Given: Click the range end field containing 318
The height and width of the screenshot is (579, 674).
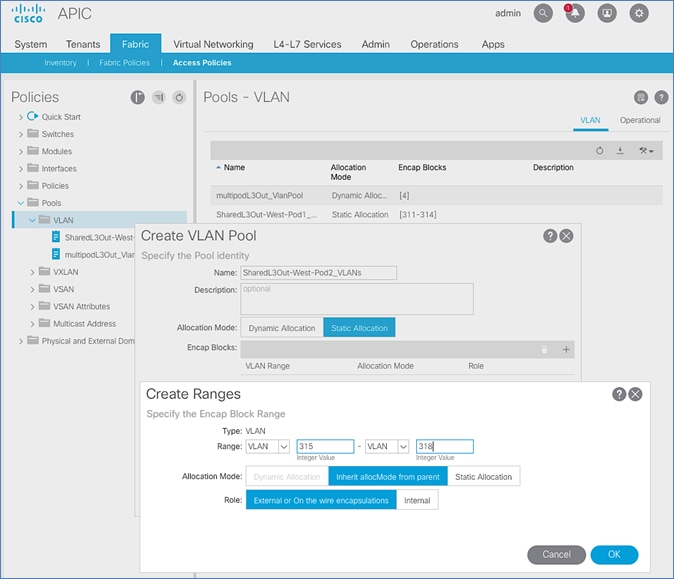Looking at the screenshot, I should (x=444, y=447).
